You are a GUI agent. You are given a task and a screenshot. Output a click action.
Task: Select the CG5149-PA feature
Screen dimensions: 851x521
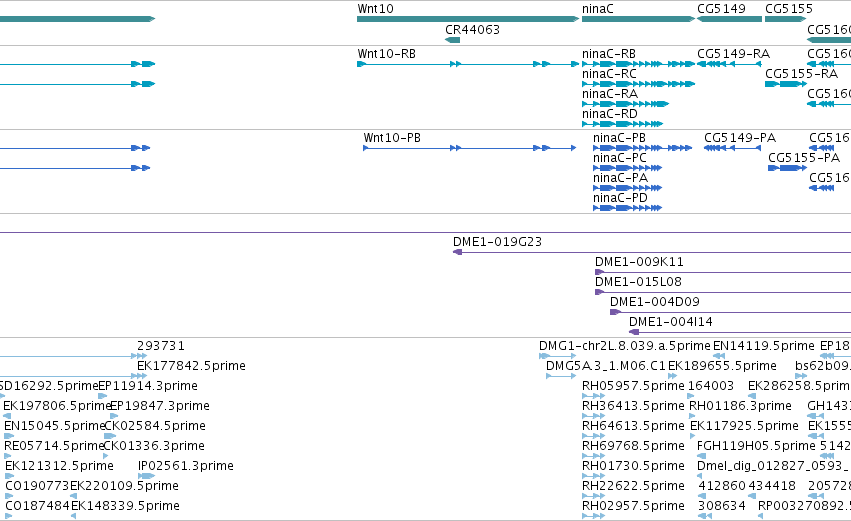pyautogui.click(x=732, y=148)
